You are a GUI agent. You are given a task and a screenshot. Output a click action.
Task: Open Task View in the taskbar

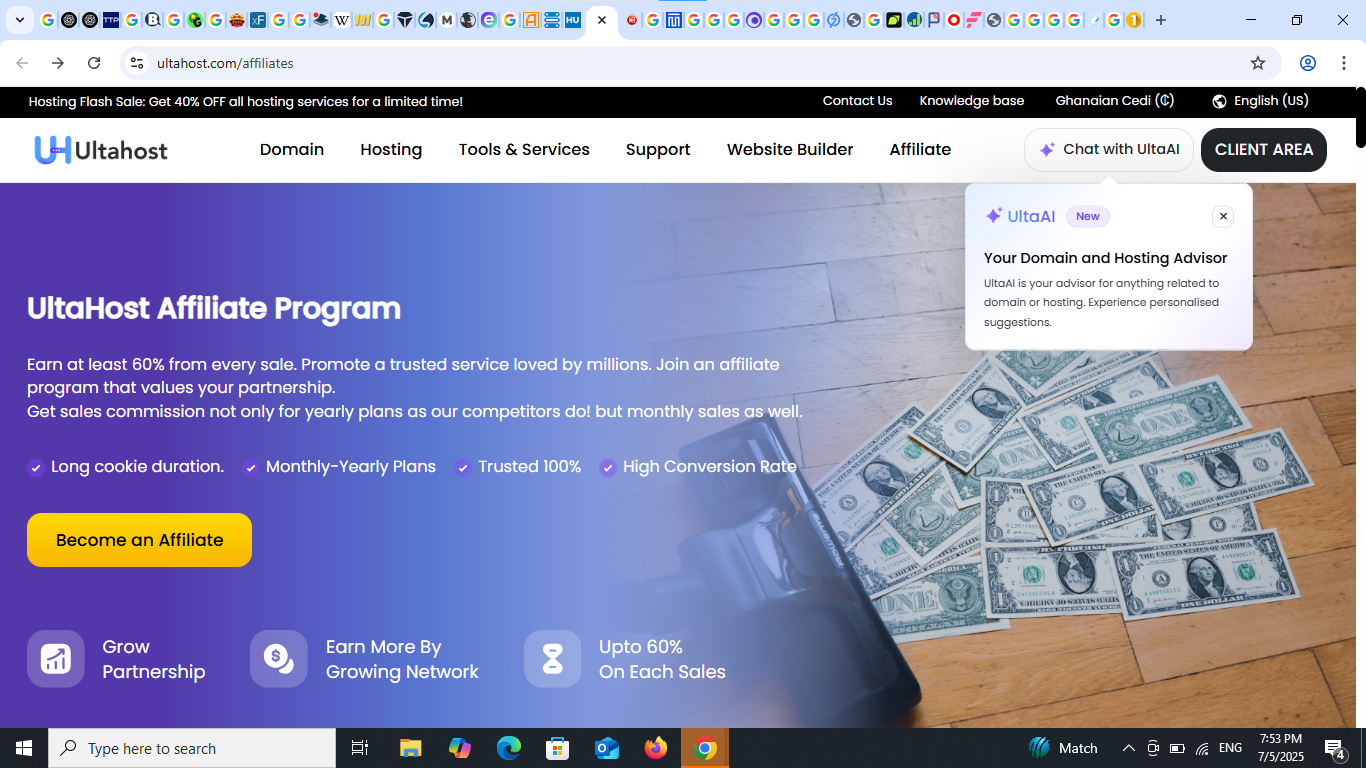point(360,748)
